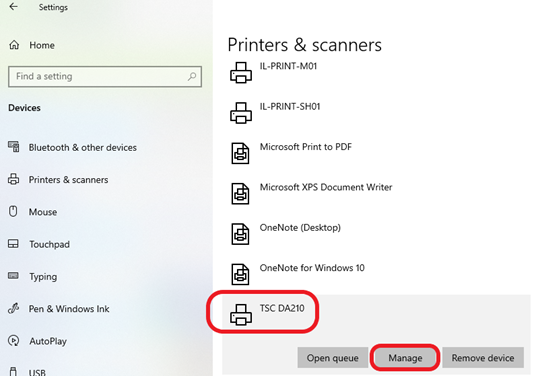
Task: Click the TSC DA210 printer icon
Action: (241, 314)
